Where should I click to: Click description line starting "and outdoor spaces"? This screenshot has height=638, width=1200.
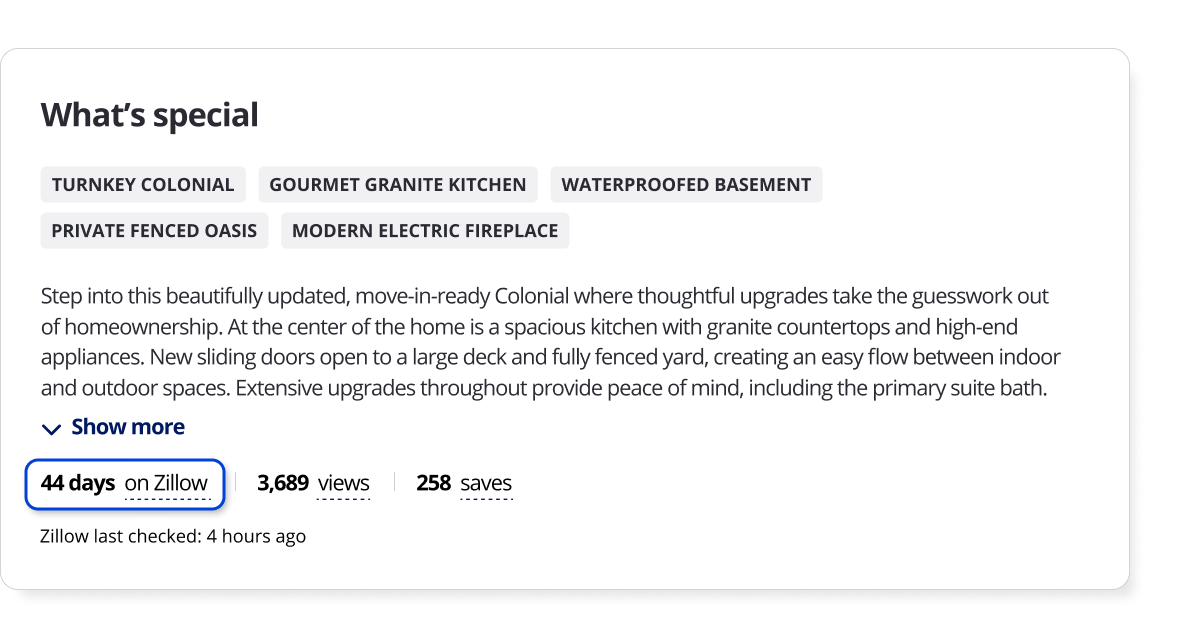(543, 388)
